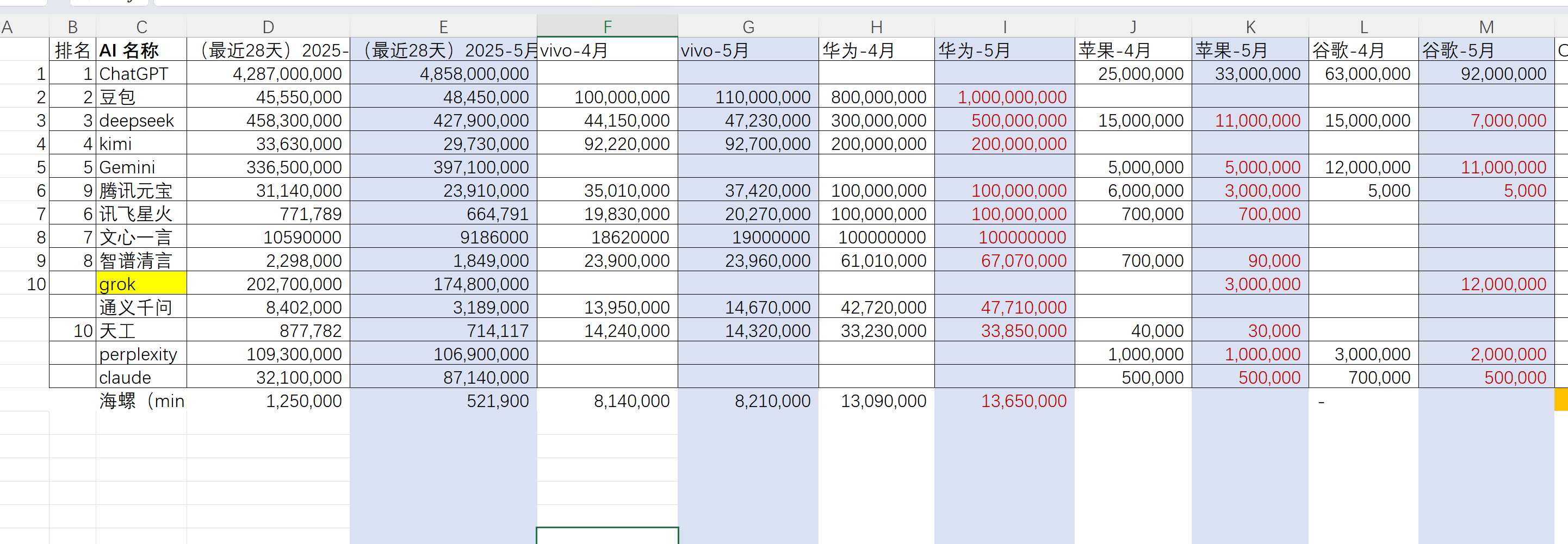Click the Gemini name cell
Screen dimensions: 1568x544
tap(141, 167)
